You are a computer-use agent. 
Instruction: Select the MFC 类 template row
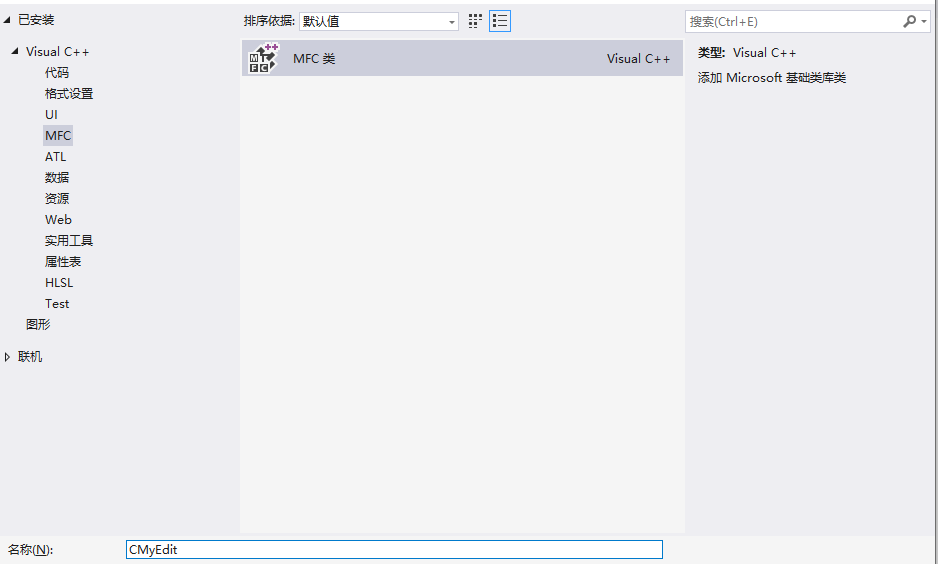click(x=462, y=58)
